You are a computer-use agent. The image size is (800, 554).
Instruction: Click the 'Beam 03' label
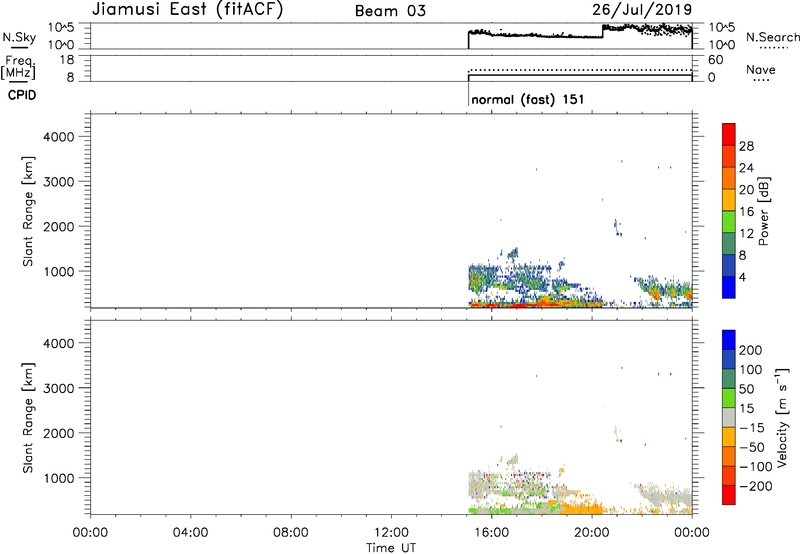point(390,11)
